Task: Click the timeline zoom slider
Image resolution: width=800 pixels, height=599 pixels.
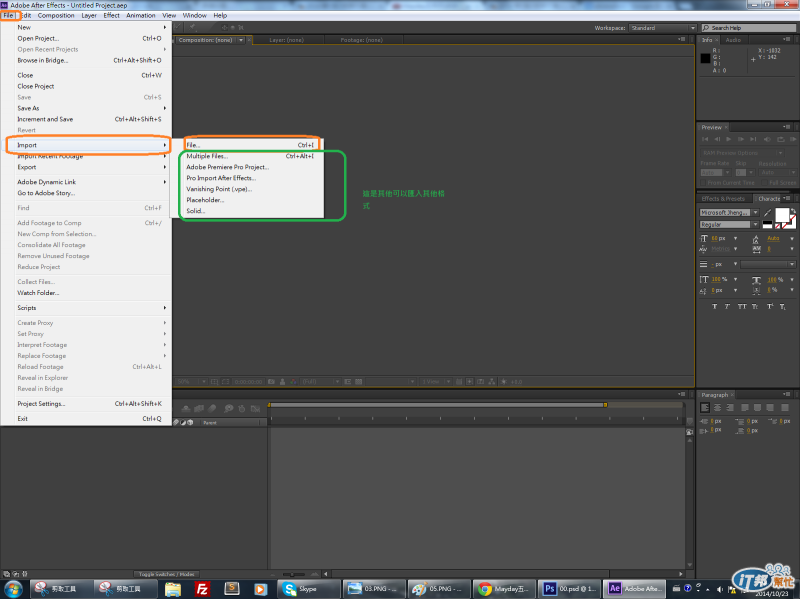Action: pyautogui.click(x=292, y=574)
